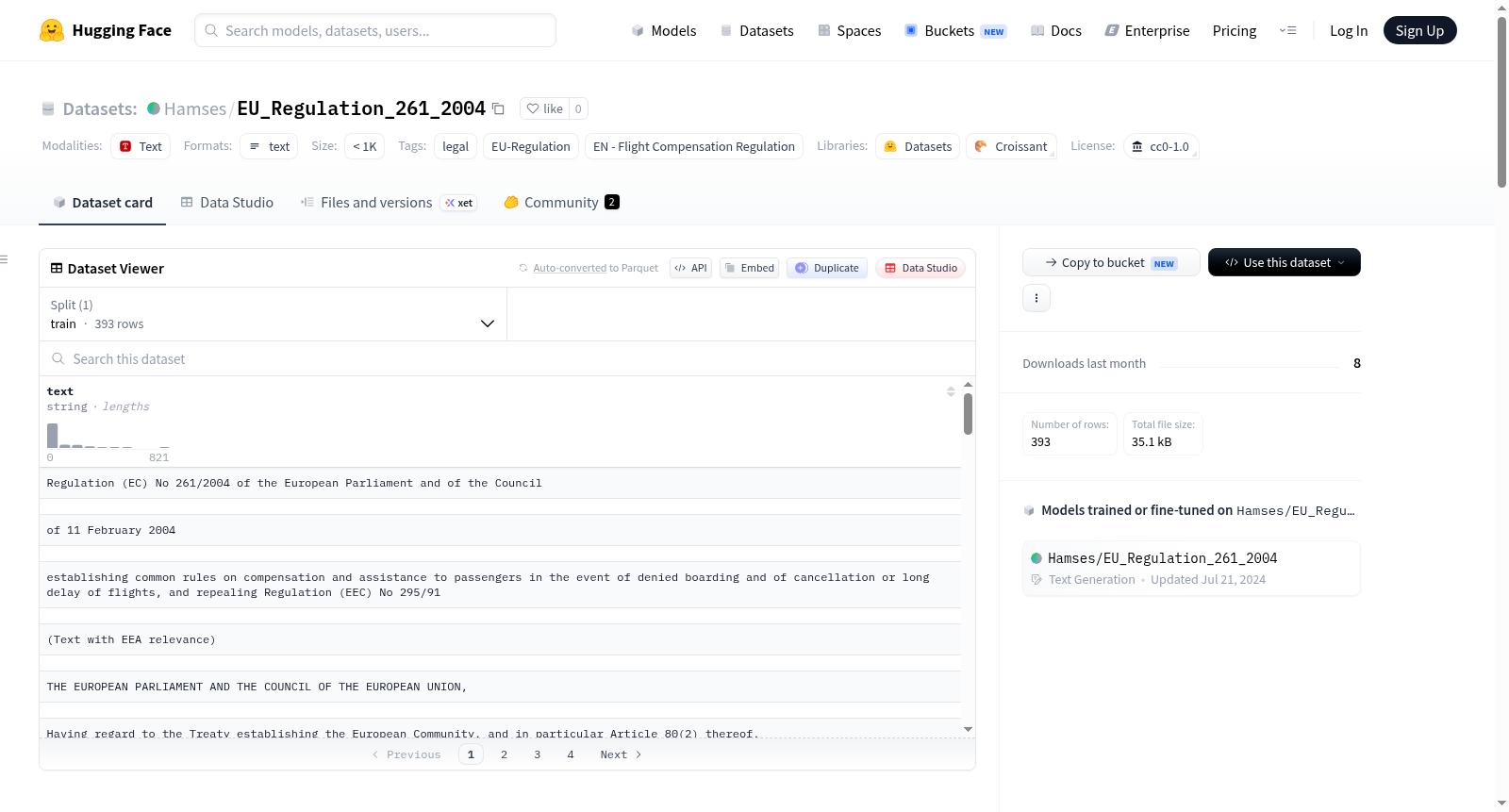Like the dataset with the heart button
Viewport: 1509px width, 812px height.
pos(544,108)
